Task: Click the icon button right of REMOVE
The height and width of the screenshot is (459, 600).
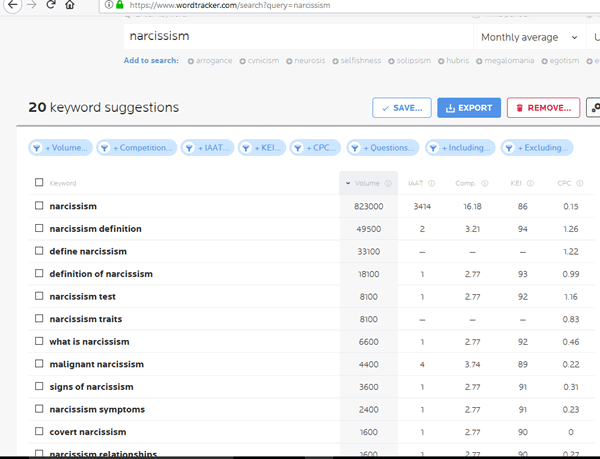Action: 593,108
